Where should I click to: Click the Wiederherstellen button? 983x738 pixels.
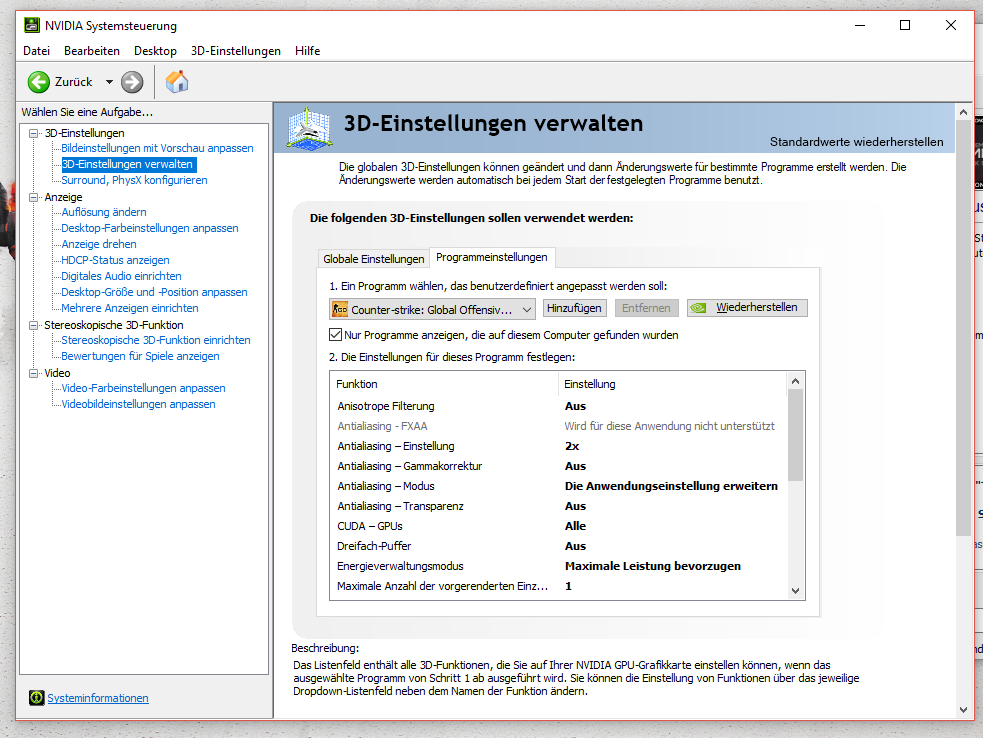coord(747,308)
